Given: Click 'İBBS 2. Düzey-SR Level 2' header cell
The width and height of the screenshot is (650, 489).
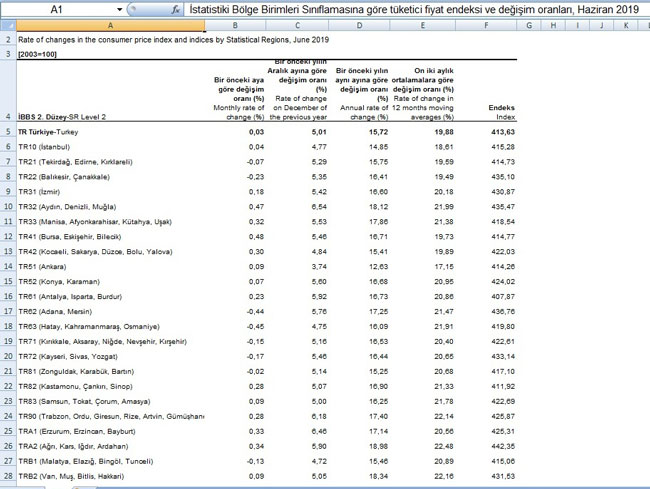Looking at the screenshot, I should (62, 117).
